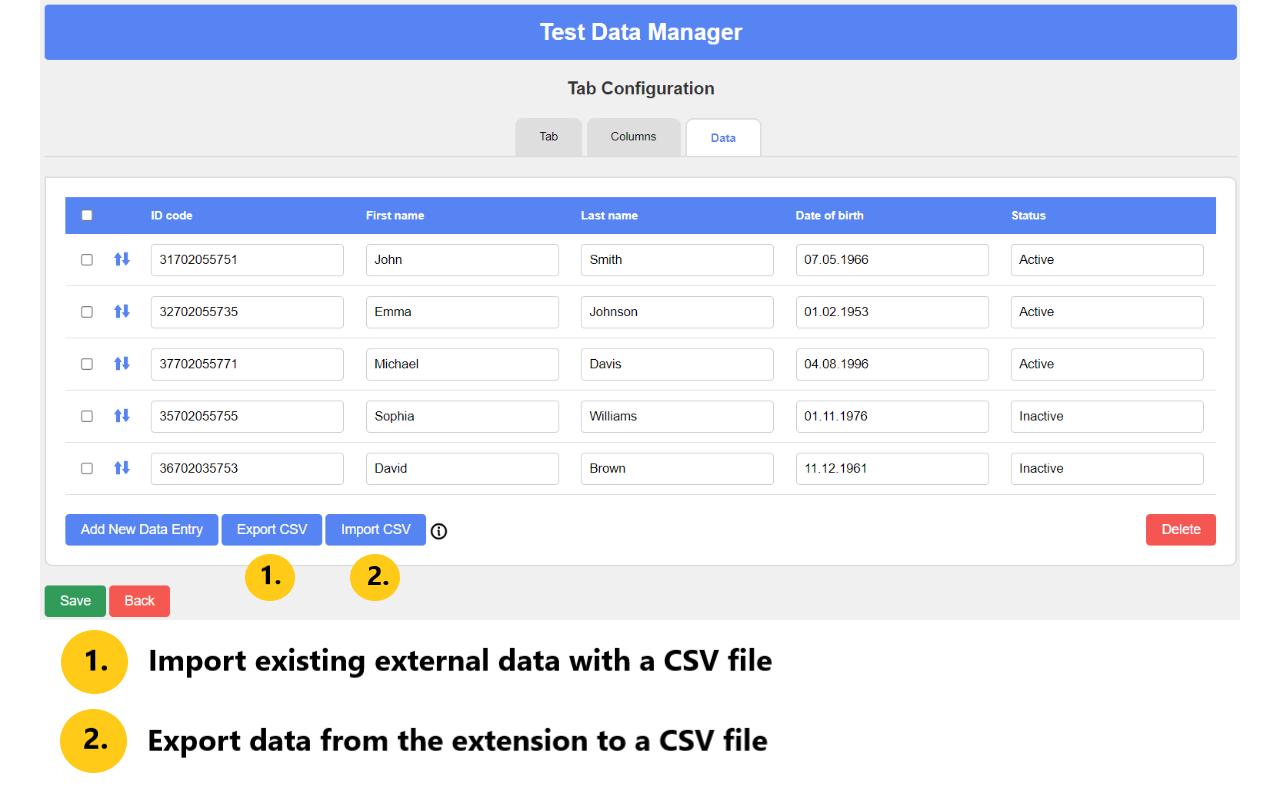The height and width of the screenshot is (800, 1280).
Task: Switch to the Tab tab
Action: (x=548, y=137)
